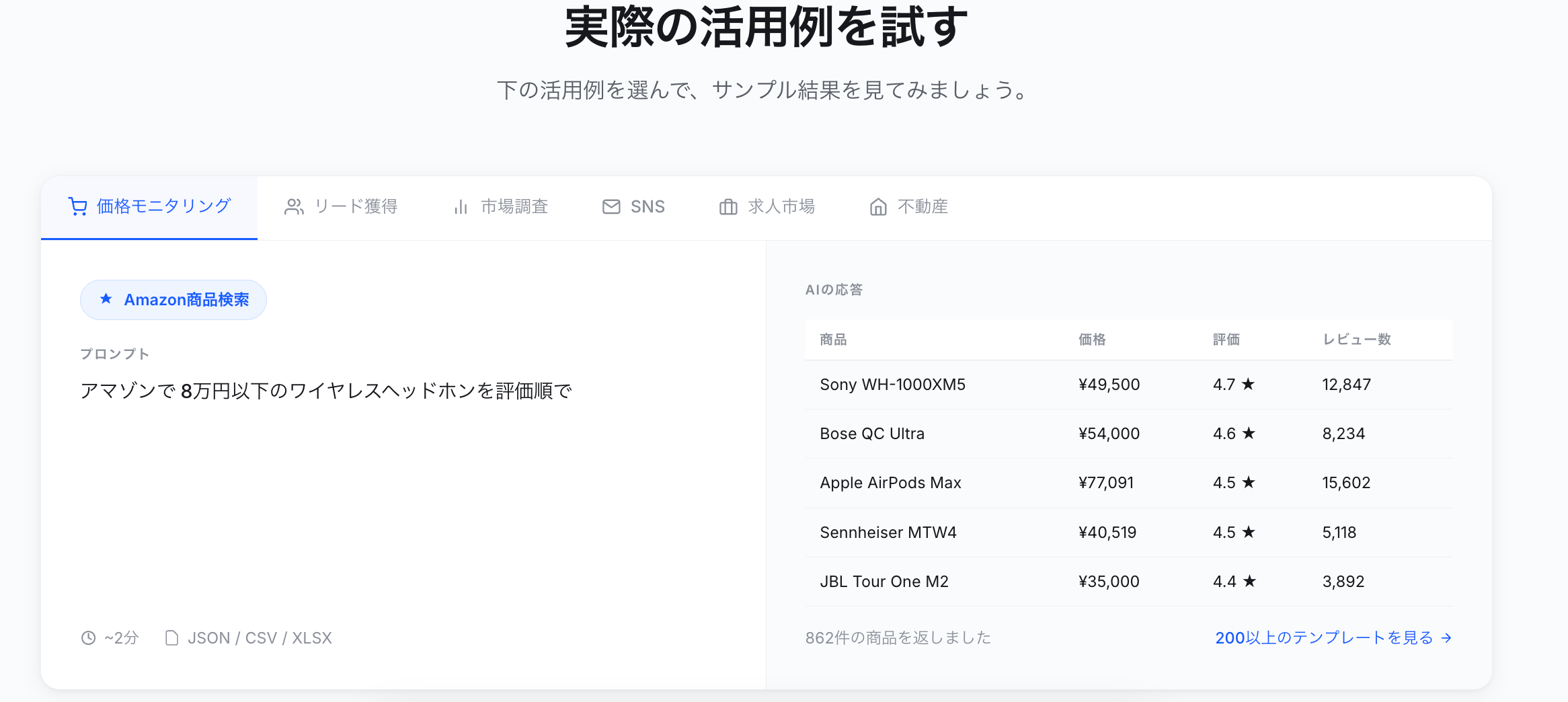
Task: Click the price ¥49,500
Action: pos(1109,385)
